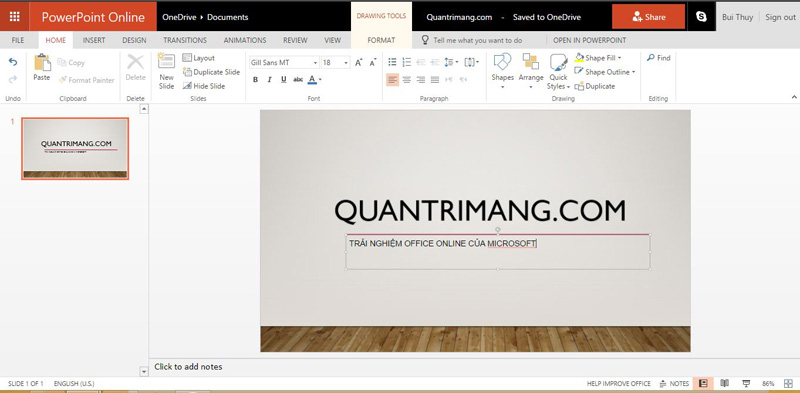Open the Gill Sans MT font dropdown
Screen dimensions: 800x393
tap(315, 63)
